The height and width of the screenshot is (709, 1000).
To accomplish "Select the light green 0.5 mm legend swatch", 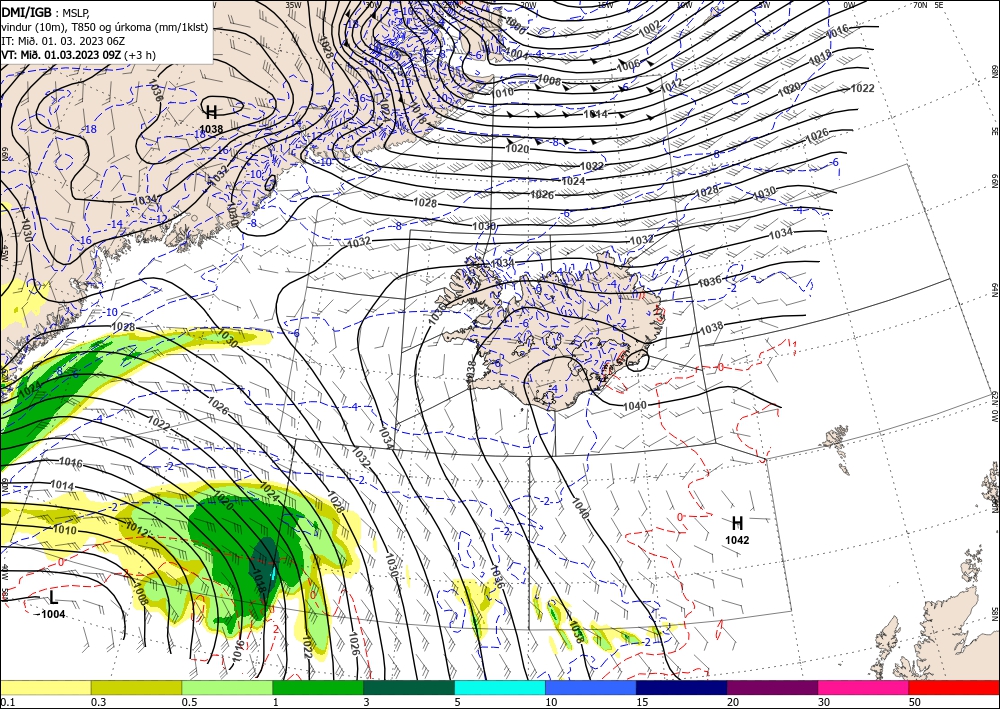I will click(x=227, y=687).
